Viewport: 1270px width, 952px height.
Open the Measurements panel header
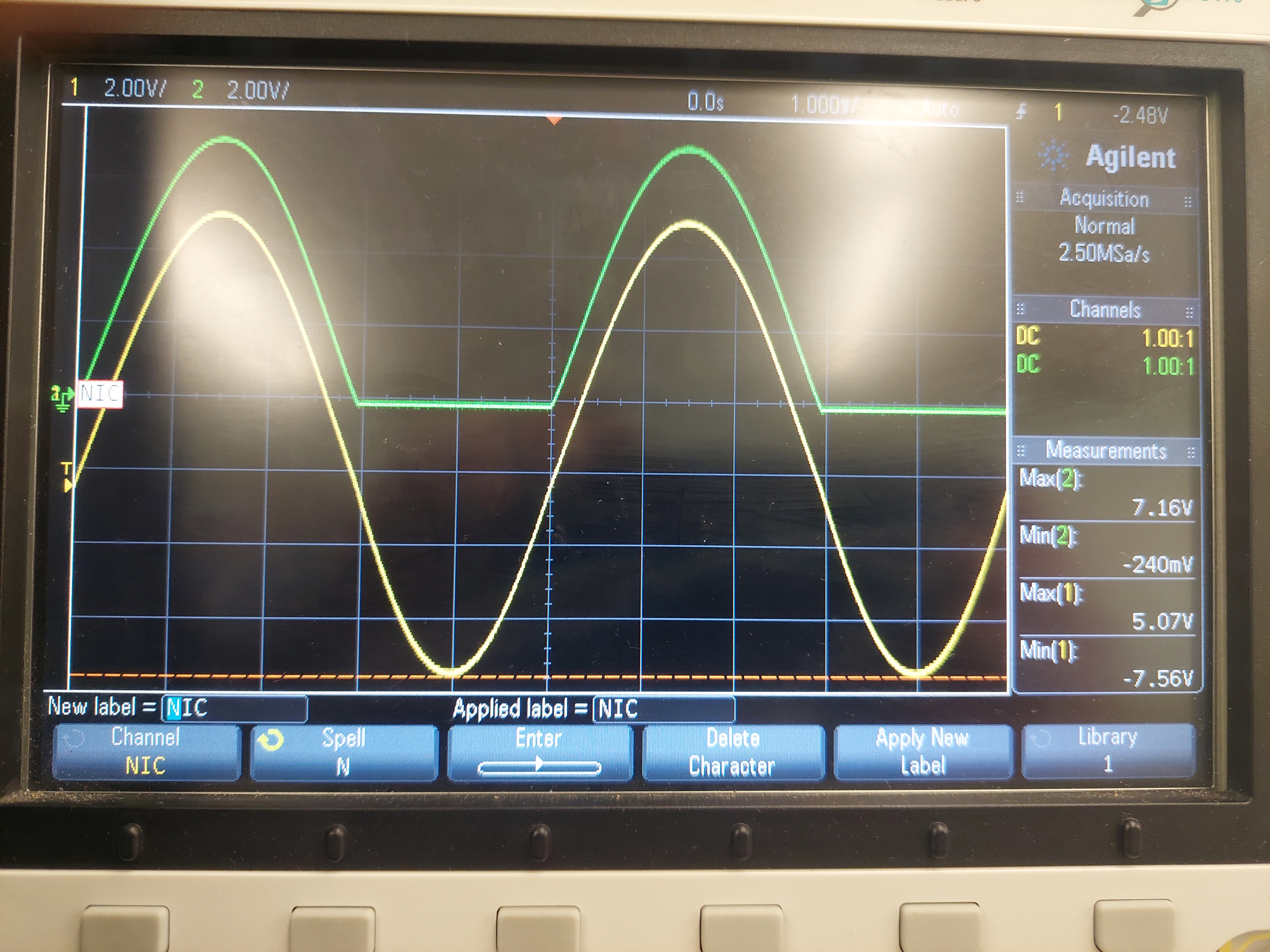point(1106,450)
